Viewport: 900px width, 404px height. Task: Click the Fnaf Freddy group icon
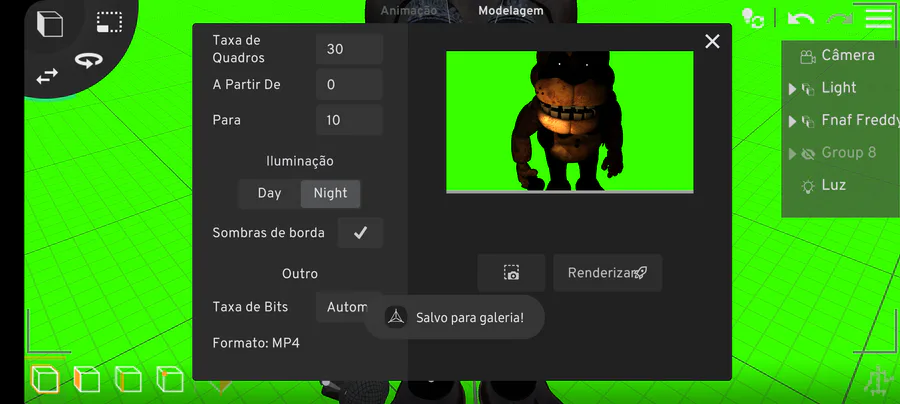tap(808, 121)
